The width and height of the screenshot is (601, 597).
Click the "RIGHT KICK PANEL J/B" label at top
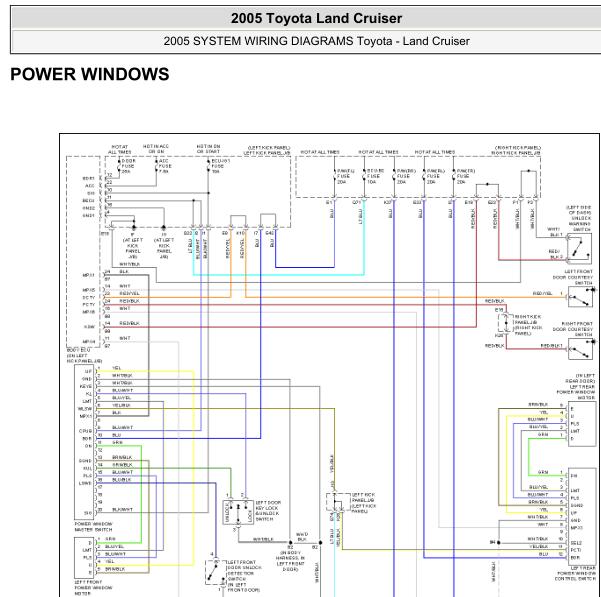click(516, 151)
